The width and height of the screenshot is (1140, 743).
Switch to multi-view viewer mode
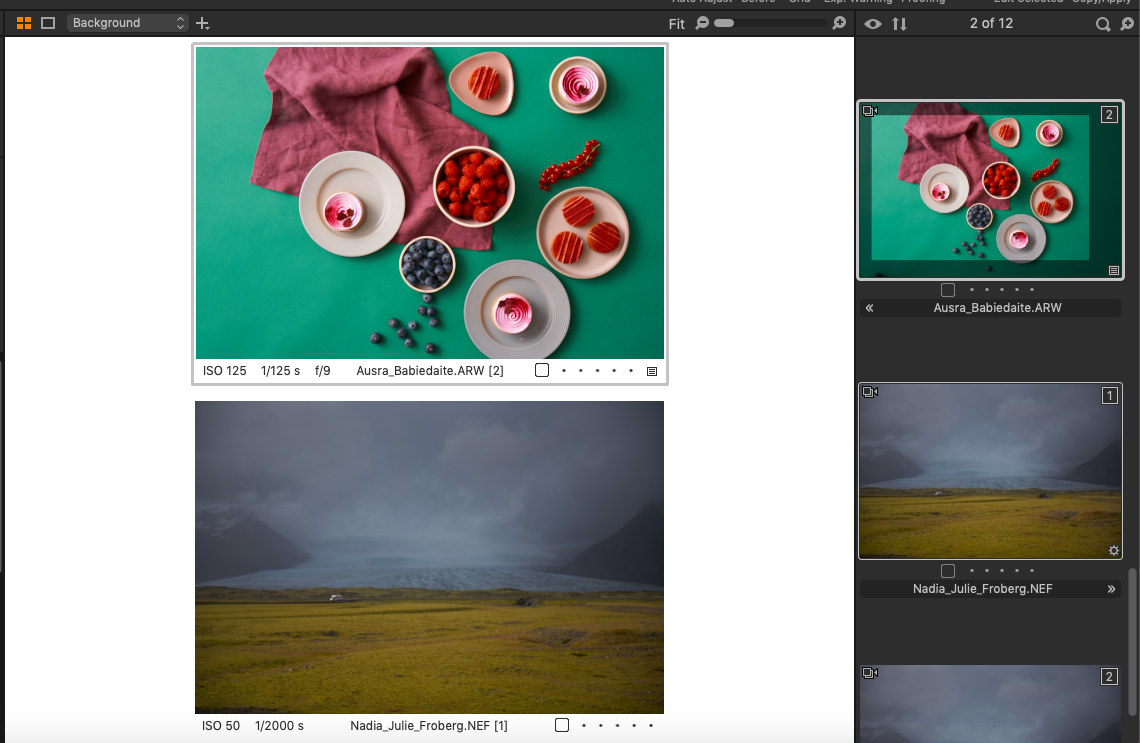(24, 23)
